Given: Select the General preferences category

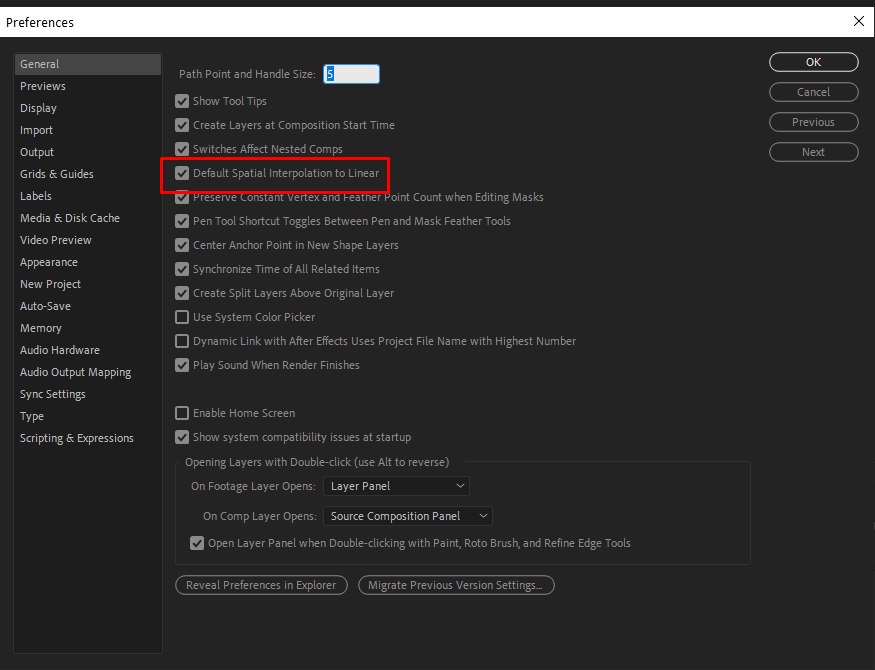Looking at the screenshot, I should [88, 64].
